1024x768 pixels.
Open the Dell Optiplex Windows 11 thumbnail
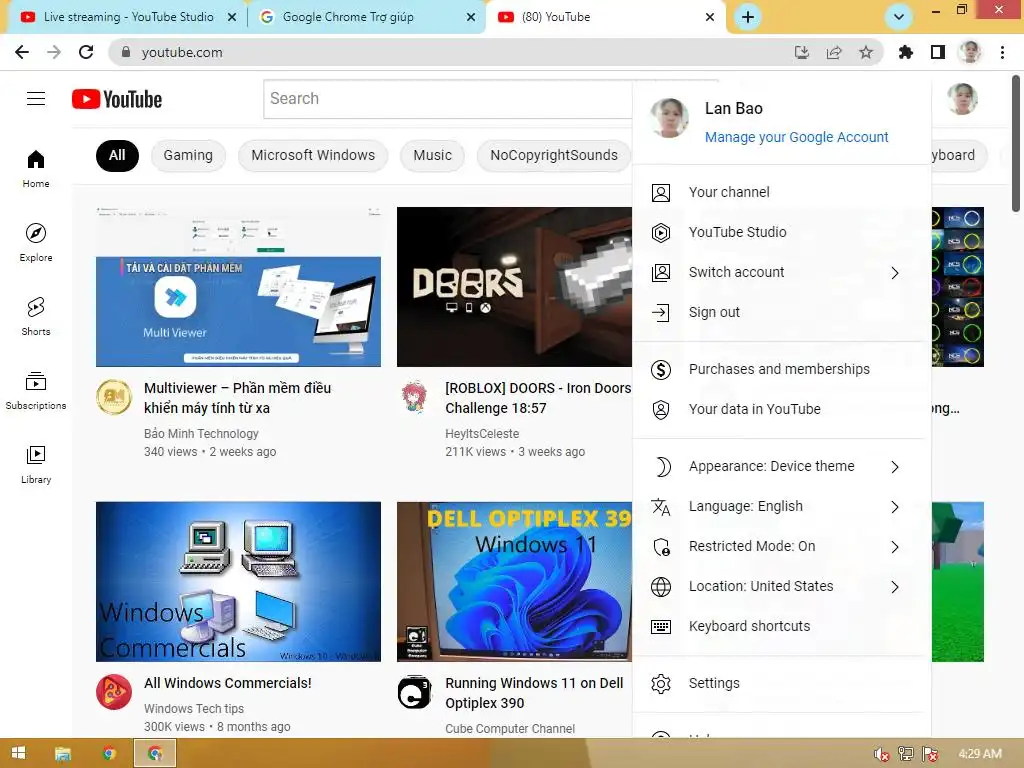(x=515, y=582)
